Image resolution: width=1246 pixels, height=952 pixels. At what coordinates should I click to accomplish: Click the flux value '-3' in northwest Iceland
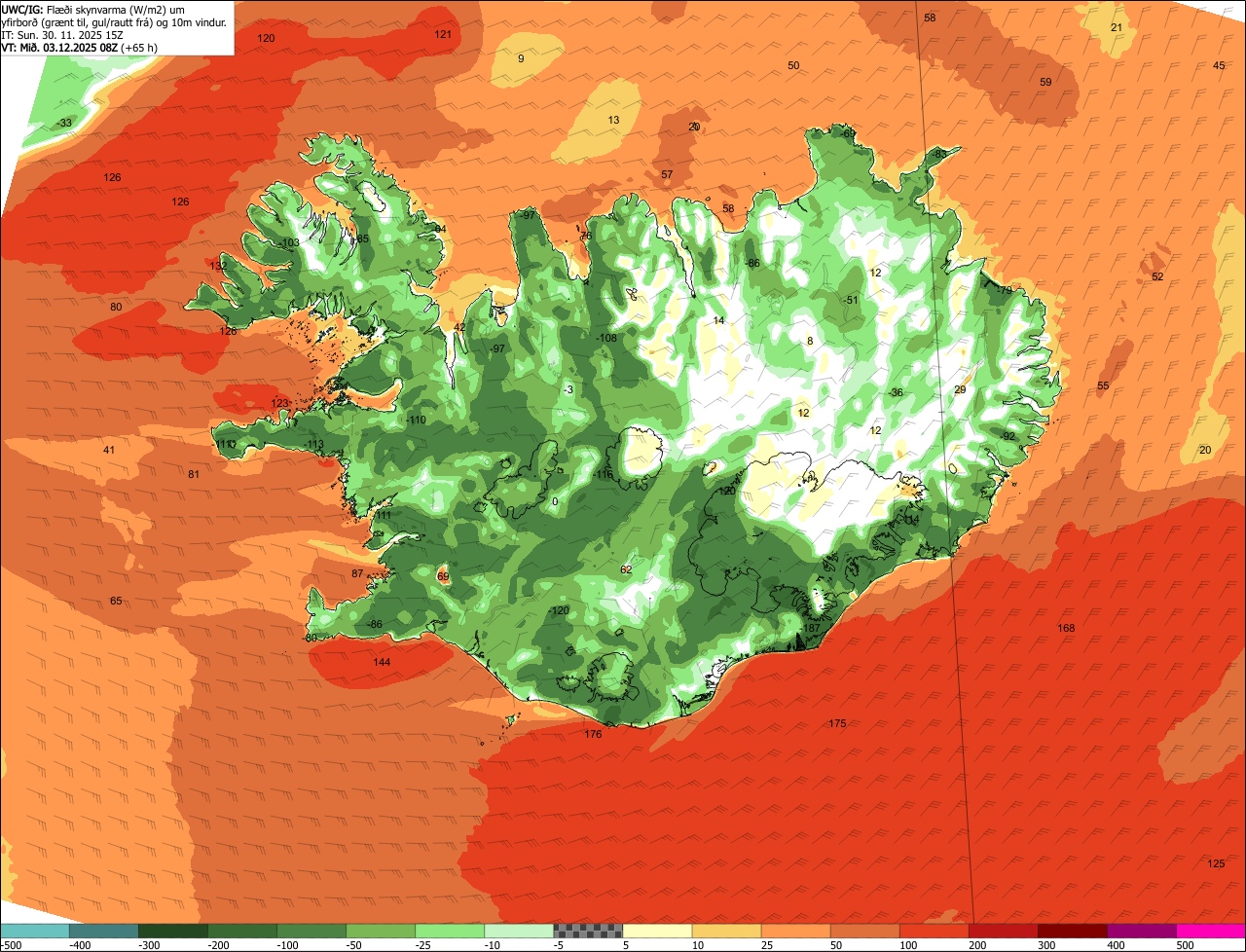point(568,389)
